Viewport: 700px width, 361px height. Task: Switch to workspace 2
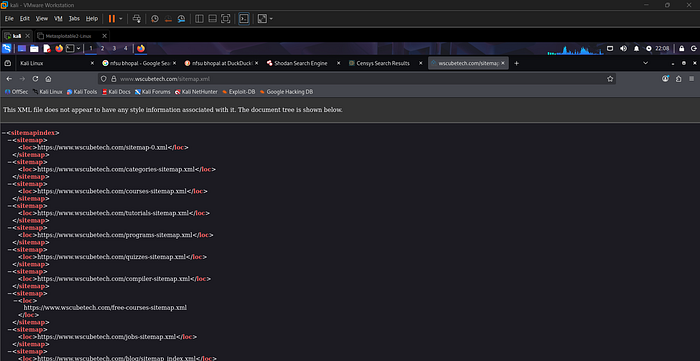(102, 48)
